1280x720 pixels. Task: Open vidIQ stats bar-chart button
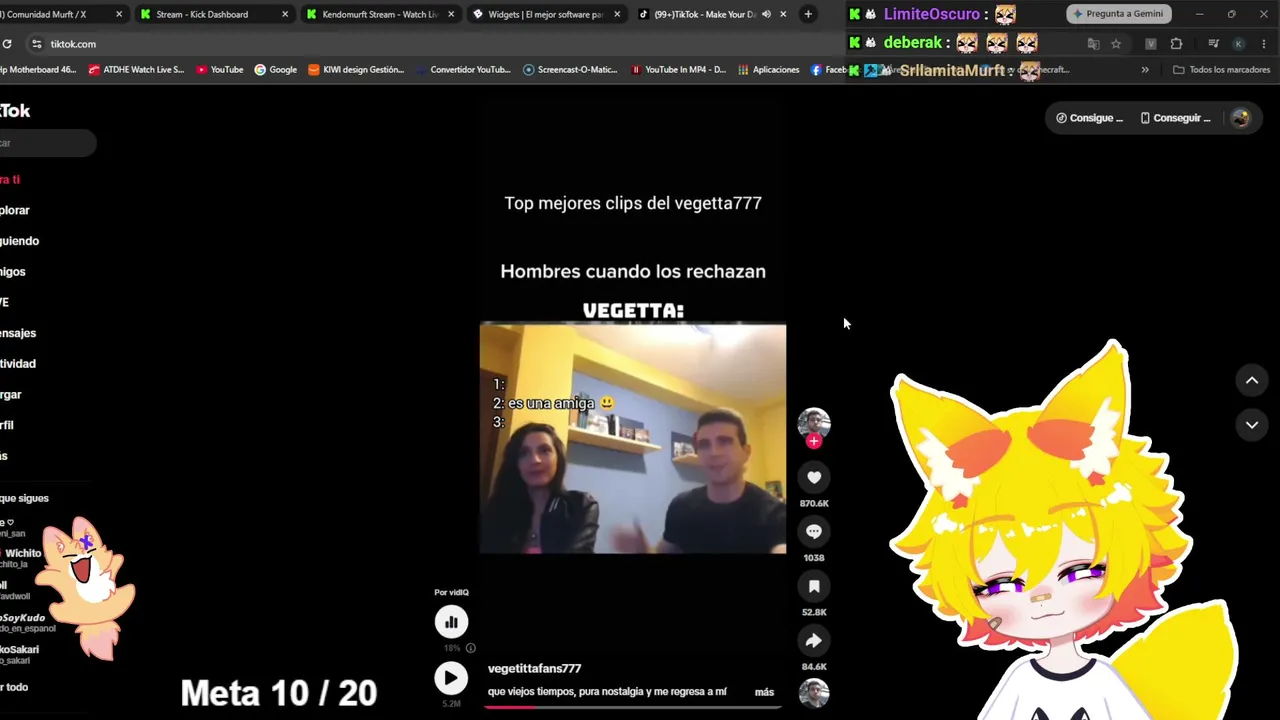(x=451, y=622)
